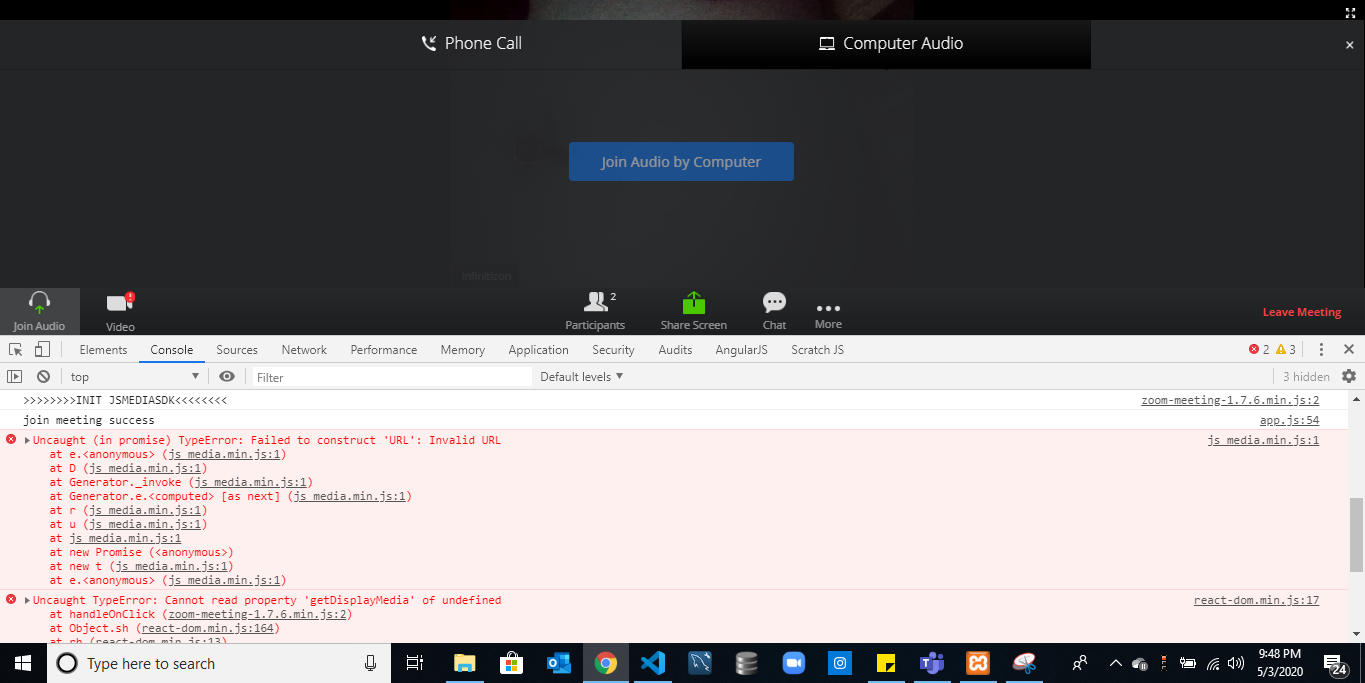The image size is (1365, 683).
Task: Show hidden system tray icons
Action: coord(1115,663)
